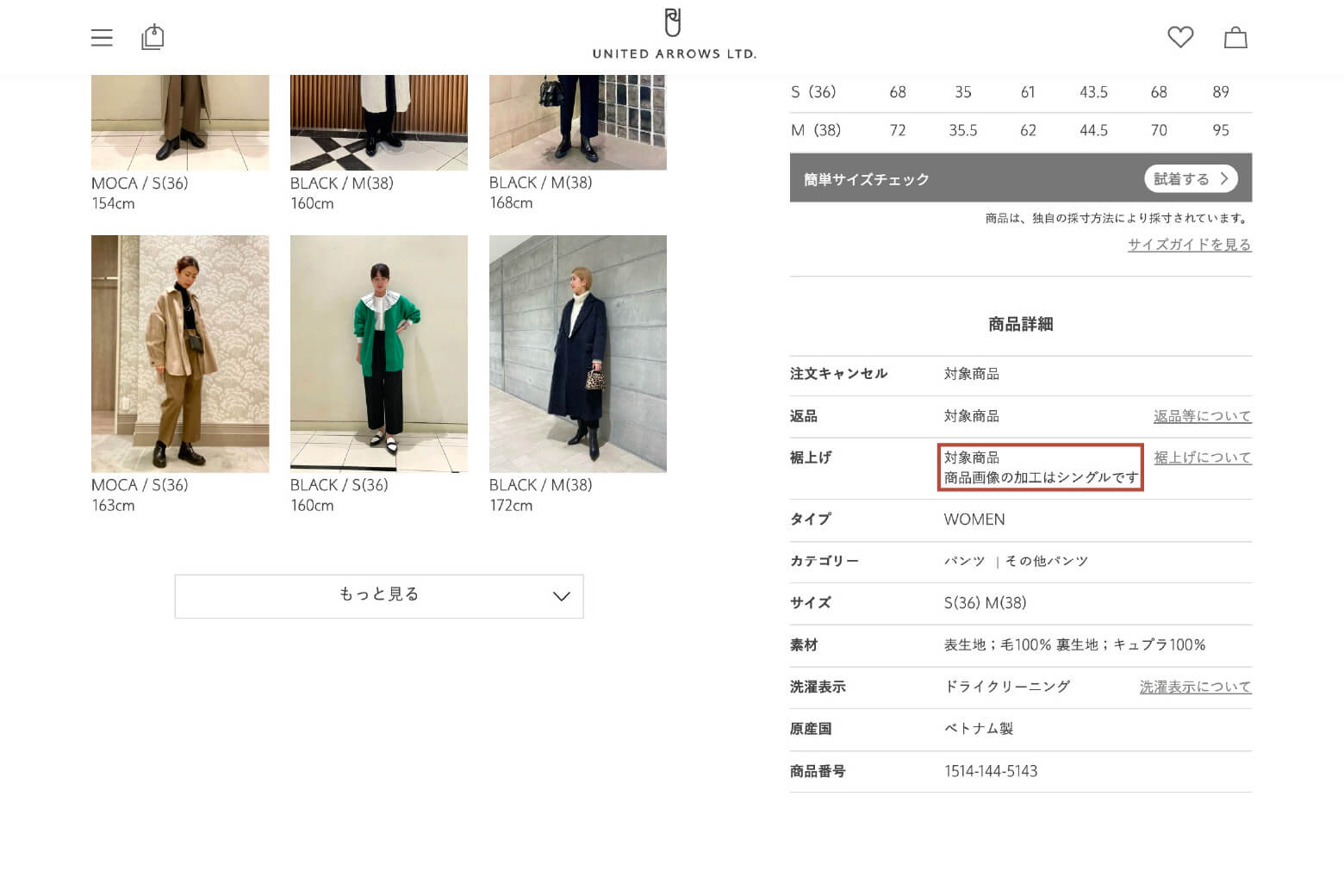Open BLACK / S(36) 160cm green cardigan photo
Image resolution: width=1344 pixels, height=896 pixels.
379,353
